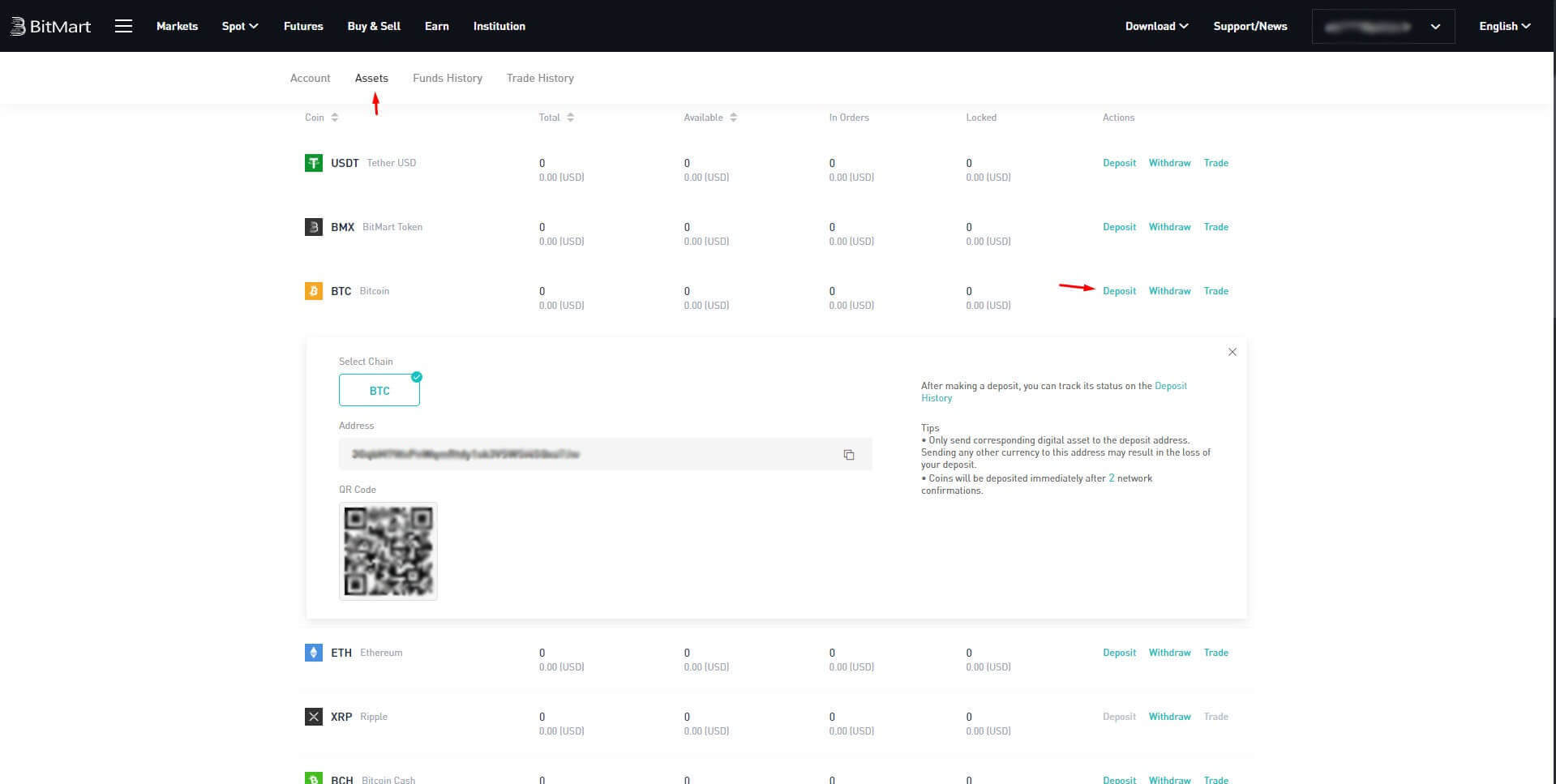Viewport: 1556px width, 784px height.
Task: Click the blurred QR code image
Action: click(388, 551)
